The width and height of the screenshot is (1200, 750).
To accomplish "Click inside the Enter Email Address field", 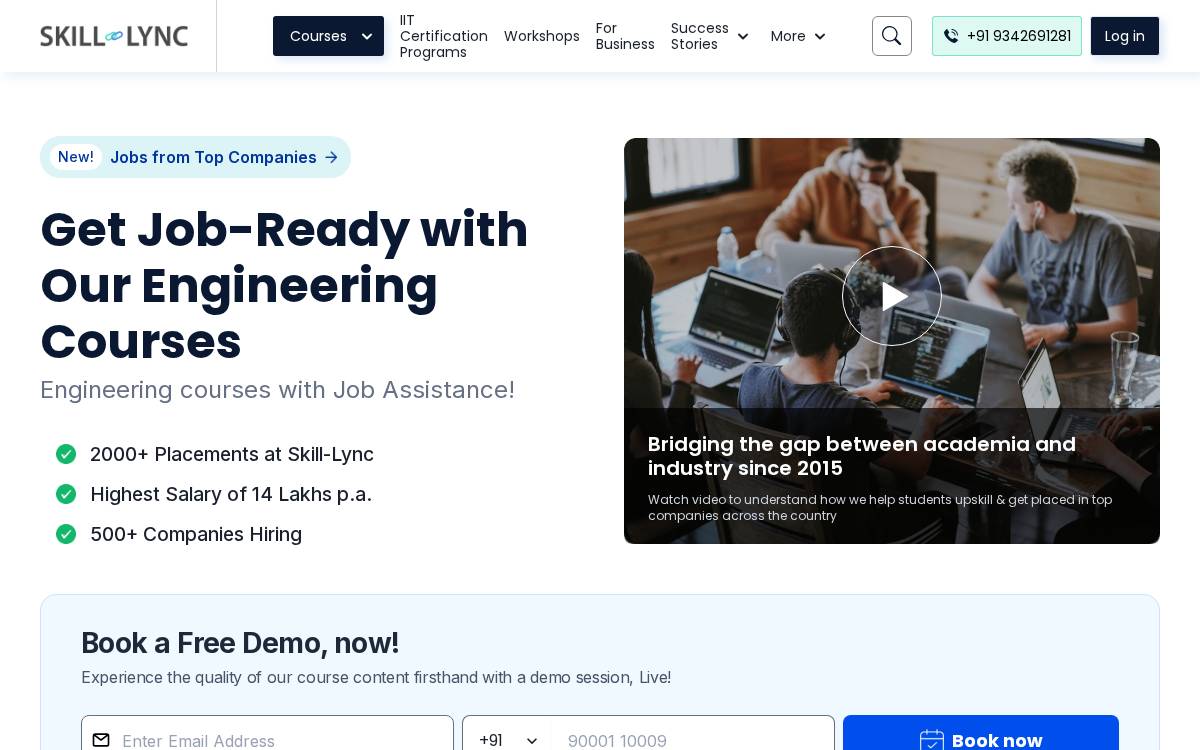I will pyautogui.click(x=267, y=740).
